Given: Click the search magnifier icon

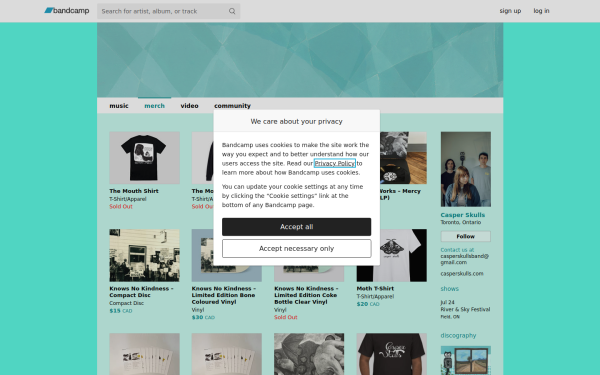Looking at the screenshot, I should click(232, 11).
